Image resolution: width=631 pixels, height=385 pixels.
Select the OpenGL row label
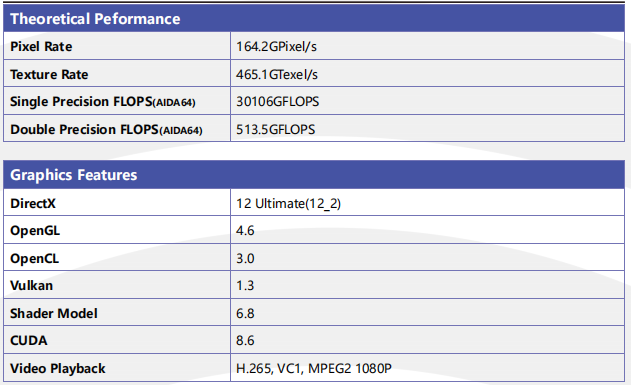[35, 231]
